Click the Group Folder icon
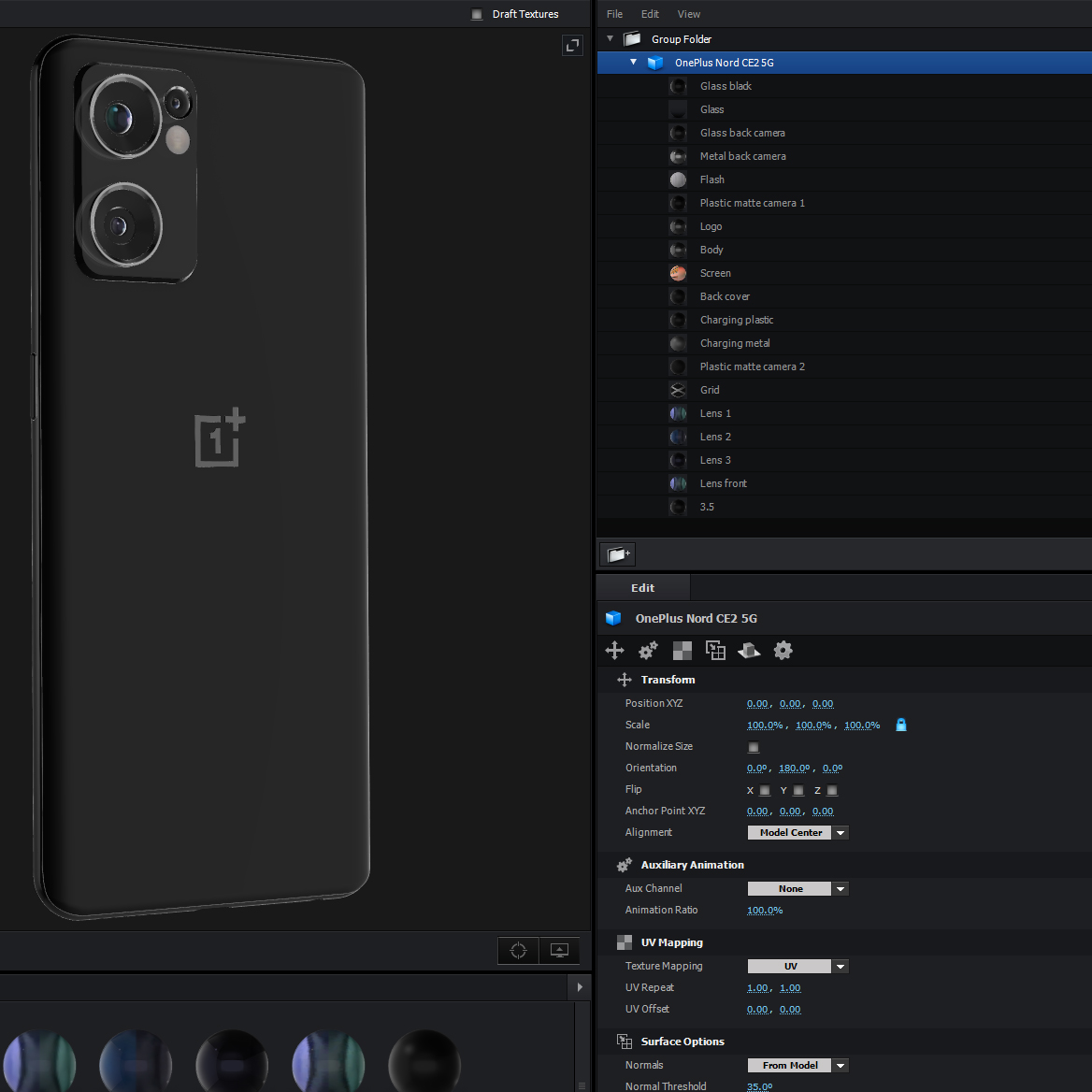The image size is (1092, 1092). pos(632,39)
